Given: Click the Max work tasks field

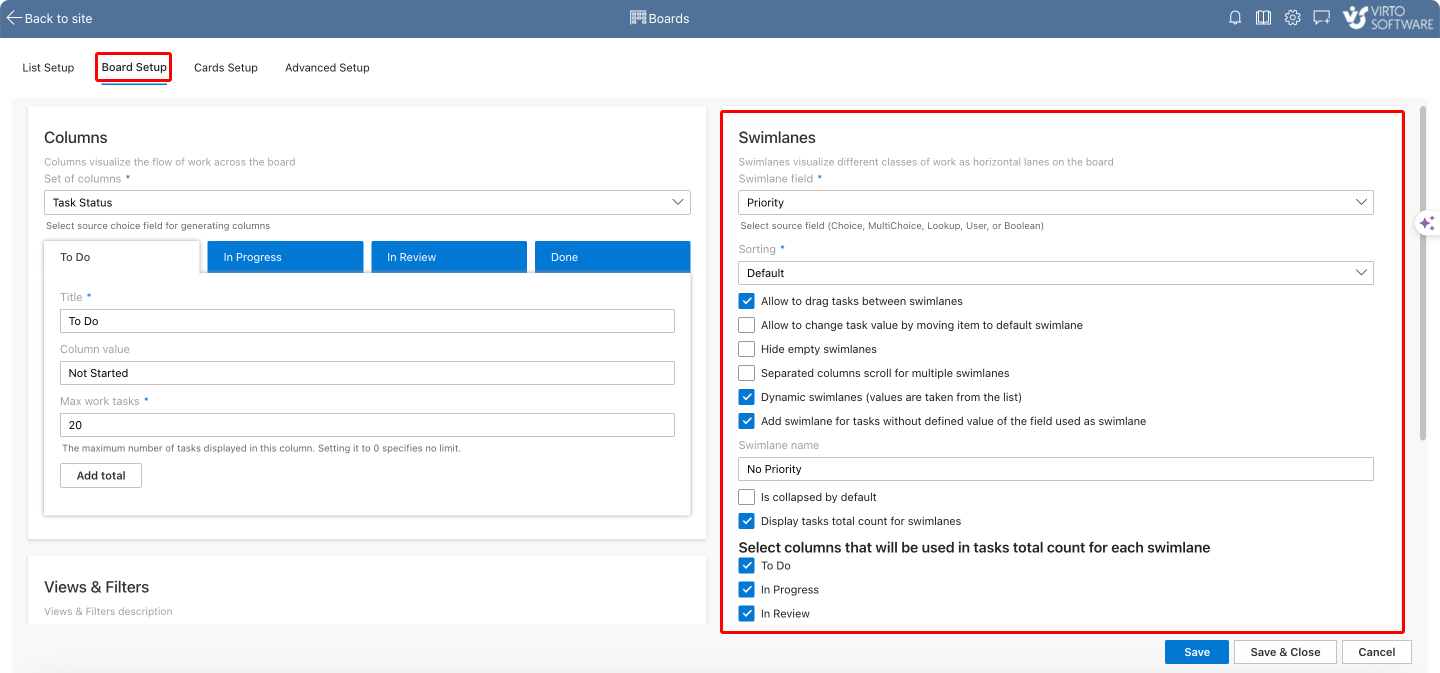Looking at the screenshot, I should (367, 425).
